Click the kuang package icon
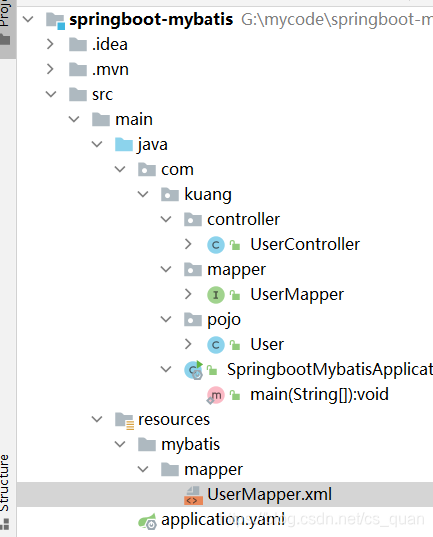Screen dimensions: 433x537 pyautogui.click(x=170, y=195)
